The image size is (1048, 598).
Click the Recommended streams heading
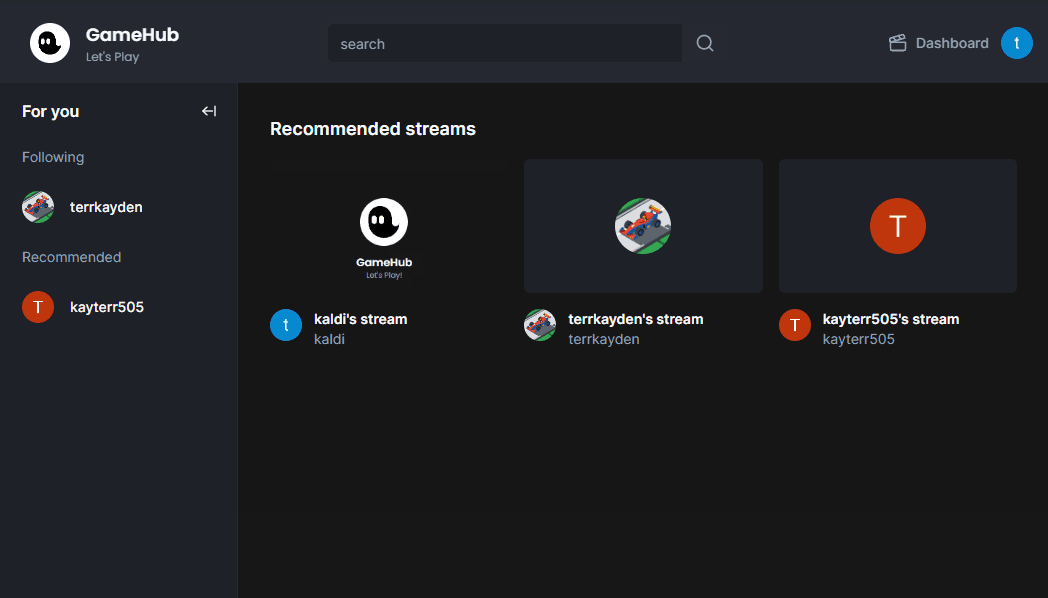coord(373,128)
